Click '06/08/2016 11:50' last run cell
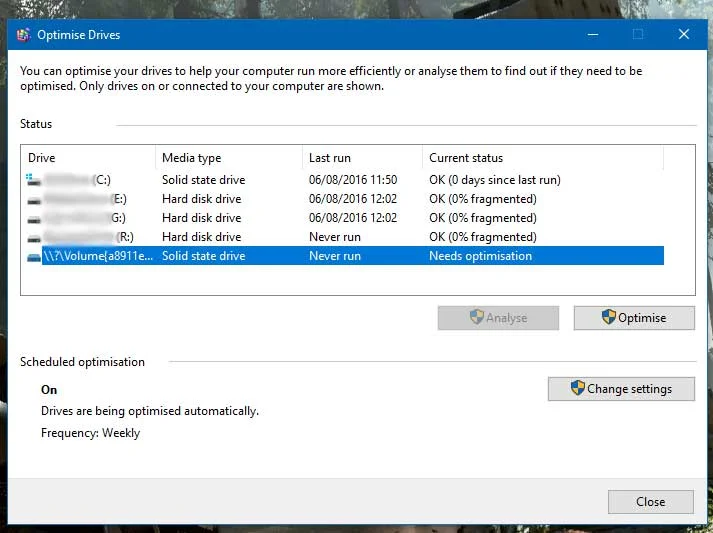713x533 pixels. pos(353,180)
